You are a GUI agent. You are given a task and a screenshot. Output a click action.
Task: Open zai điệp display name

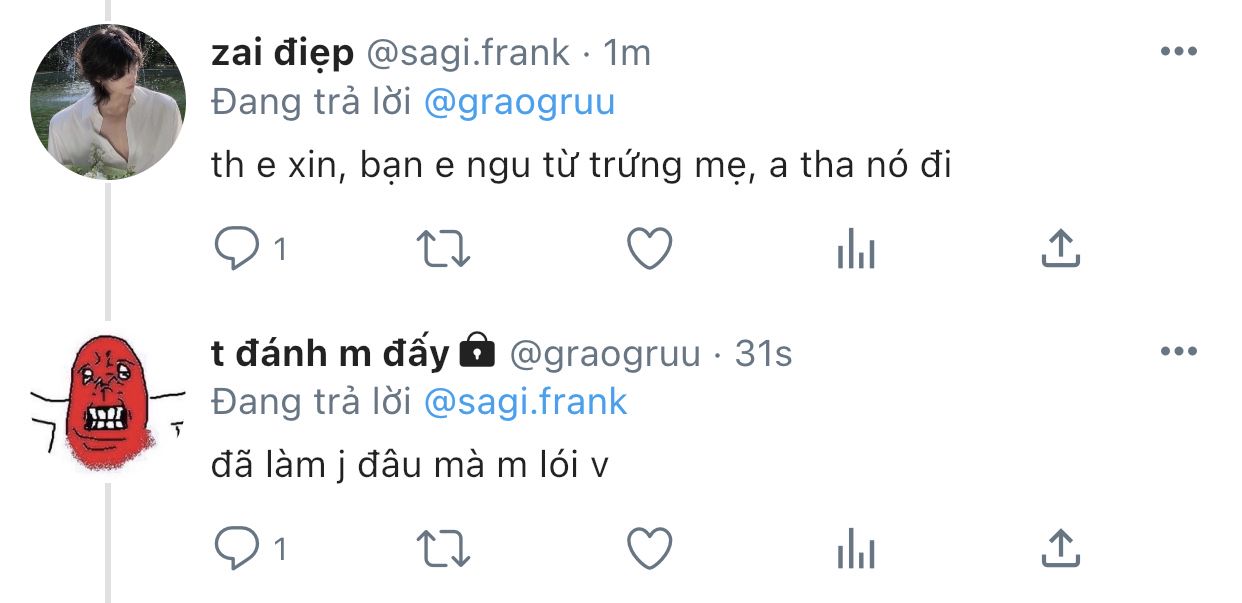point(282,54)
